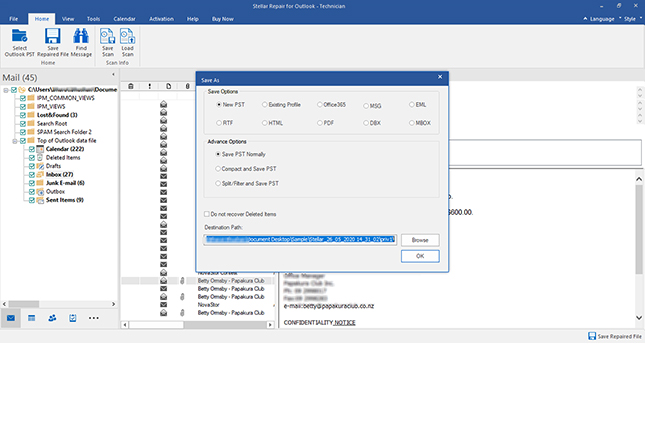Click the Drafts folder icon
The width and height of the screenshot is (645, 421).
tap(40, 166)
